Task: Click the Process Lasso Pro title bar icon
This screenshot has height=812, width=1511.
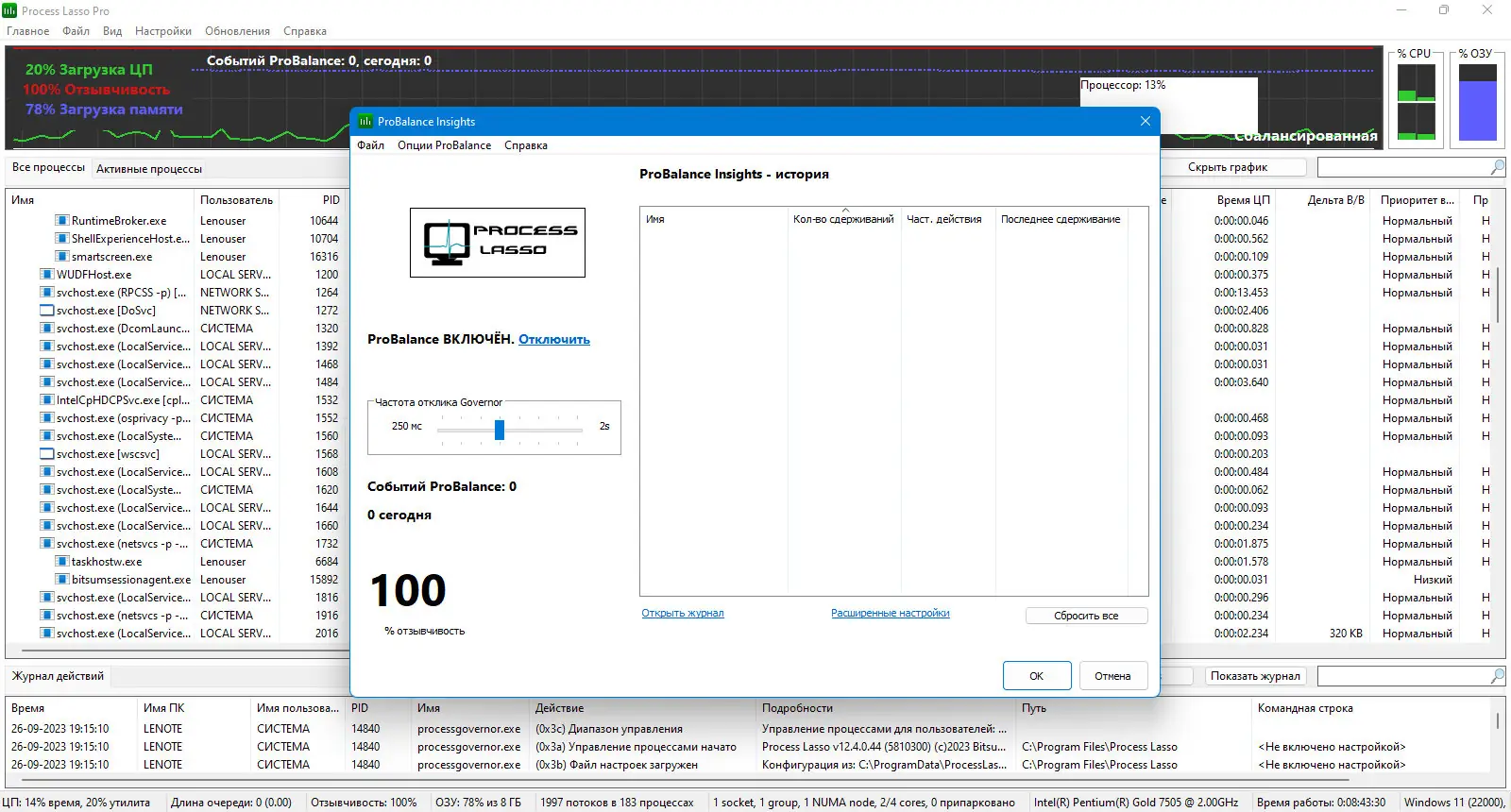Action: coord(9,10)
